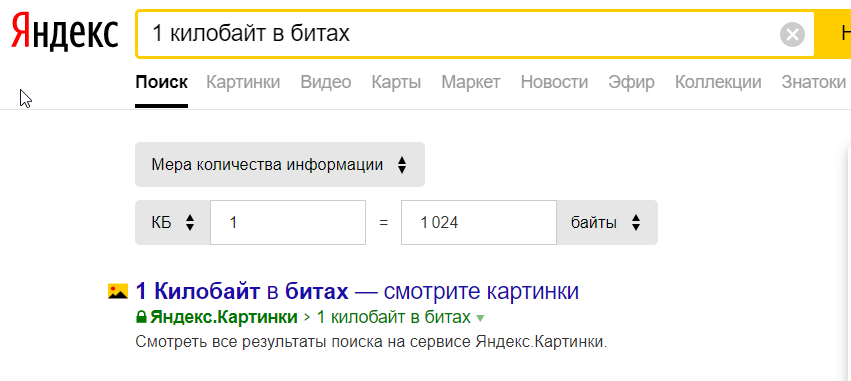Open the Знатоки tab
This screenshot has height=381, width=851.
[814, 82]
